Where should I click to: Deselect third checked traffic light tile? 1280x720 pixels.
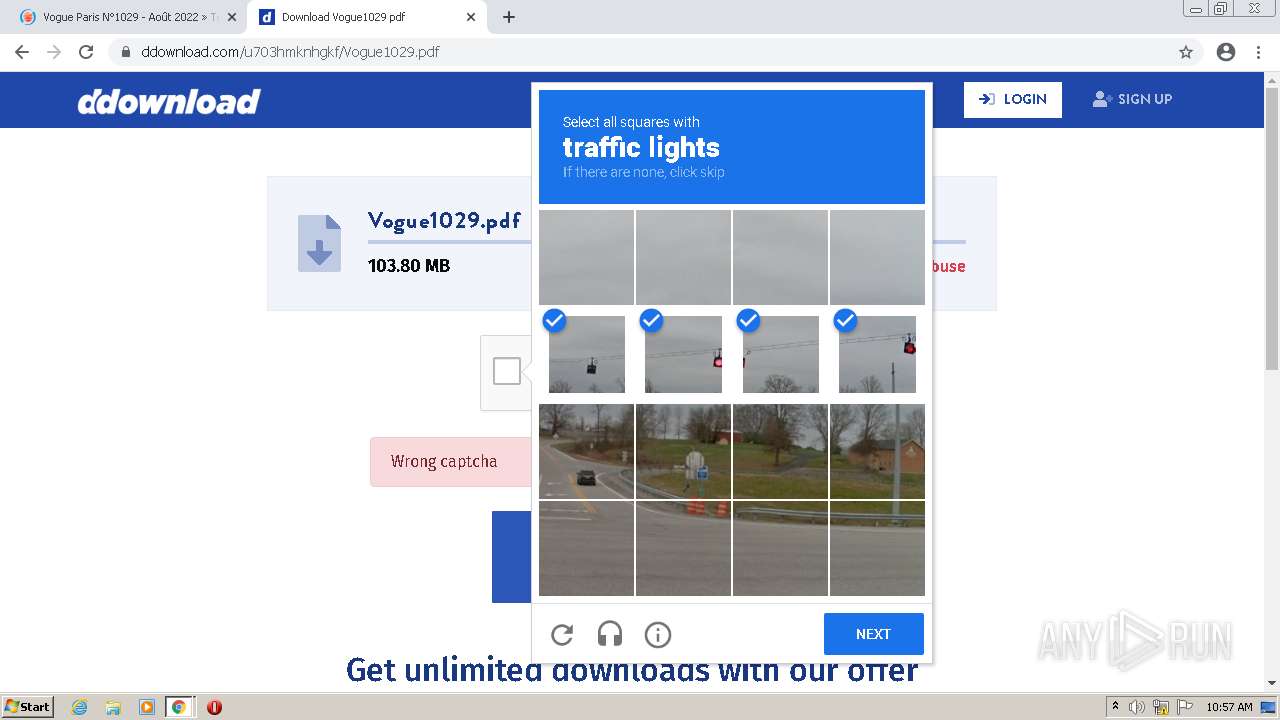pos(780,354)
